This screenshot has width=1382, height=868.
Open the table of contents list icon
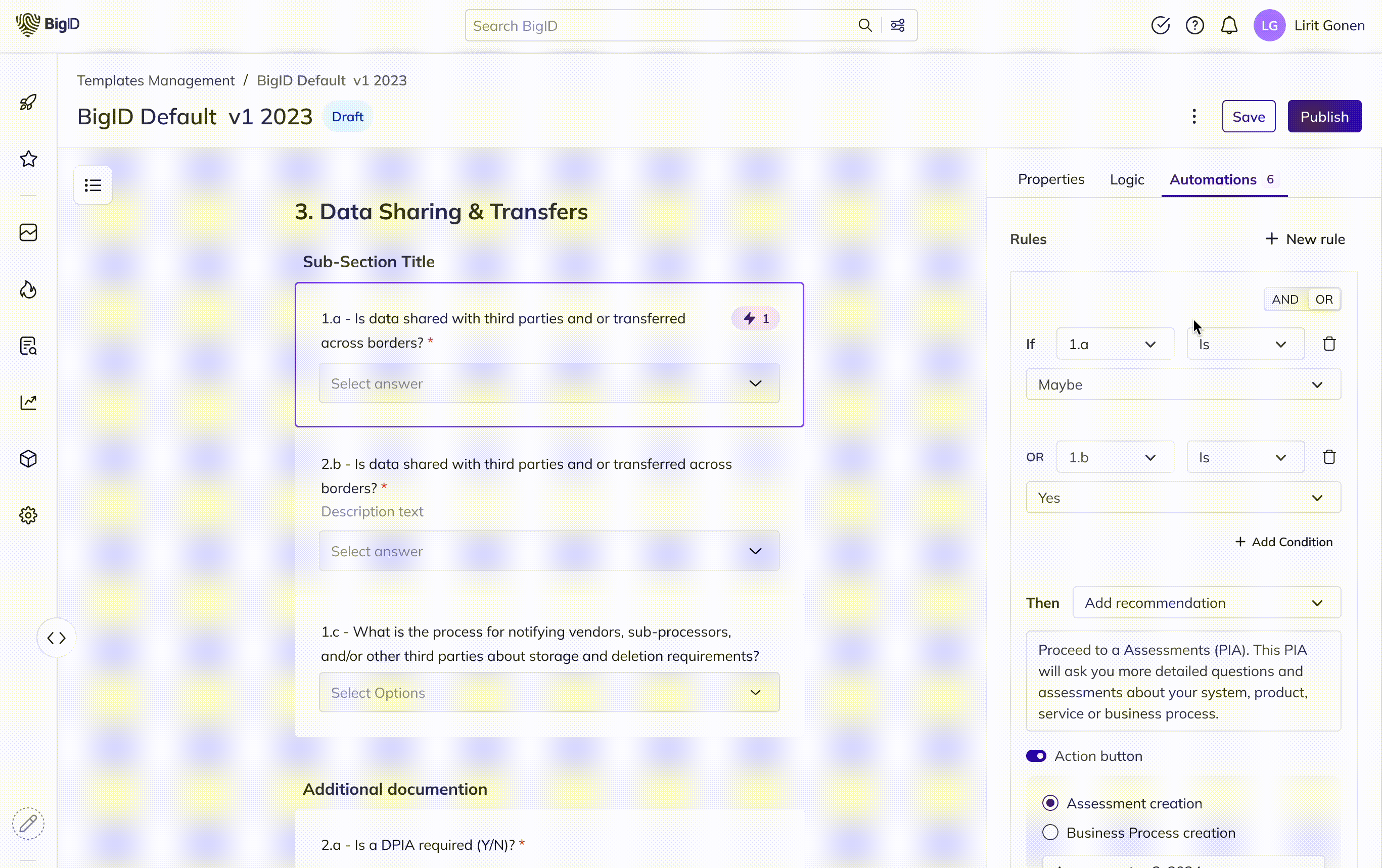click(x=93, y=185)
